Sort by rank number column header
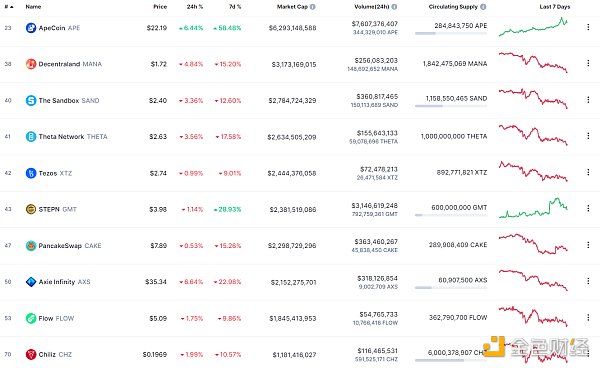This screenshot has height=368, width=600. point(9,7)
